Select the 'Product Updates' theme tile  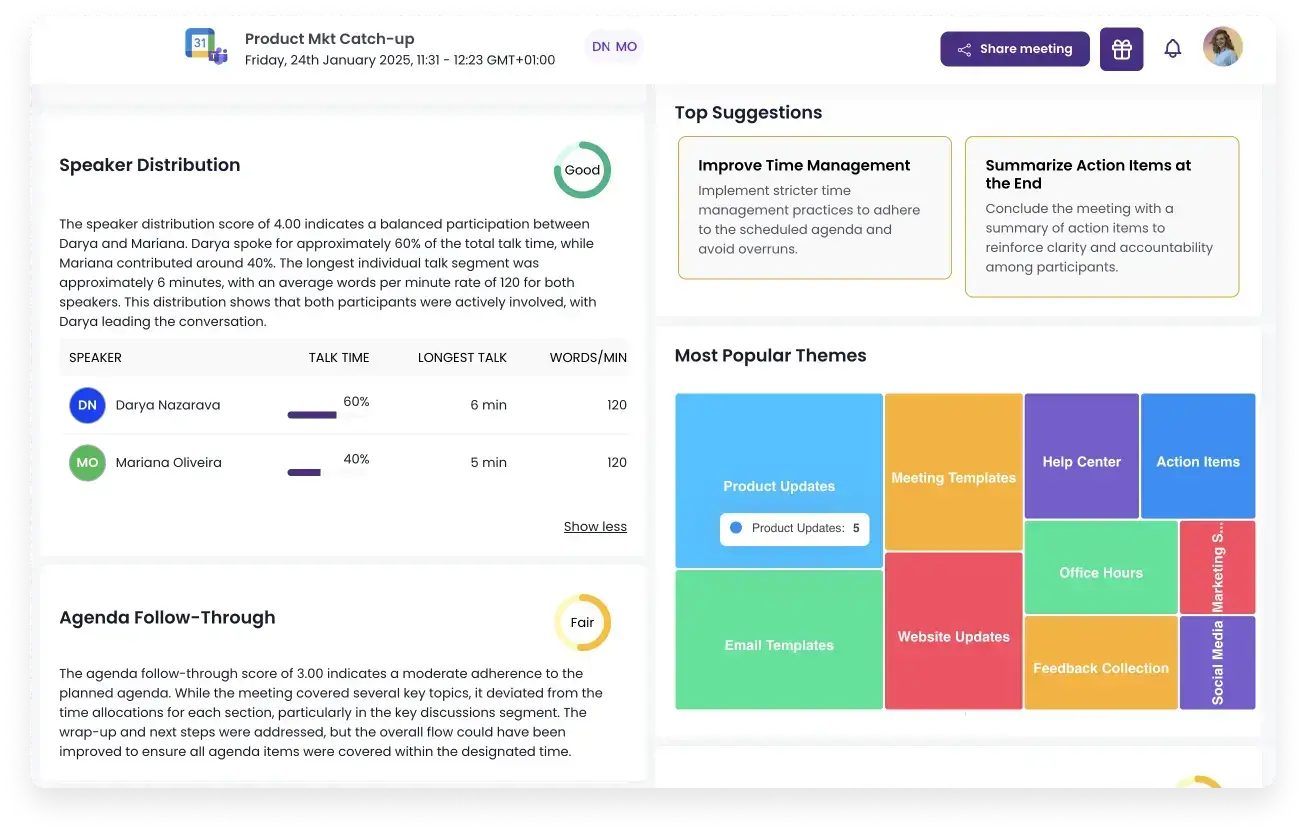tap(779, 440)
